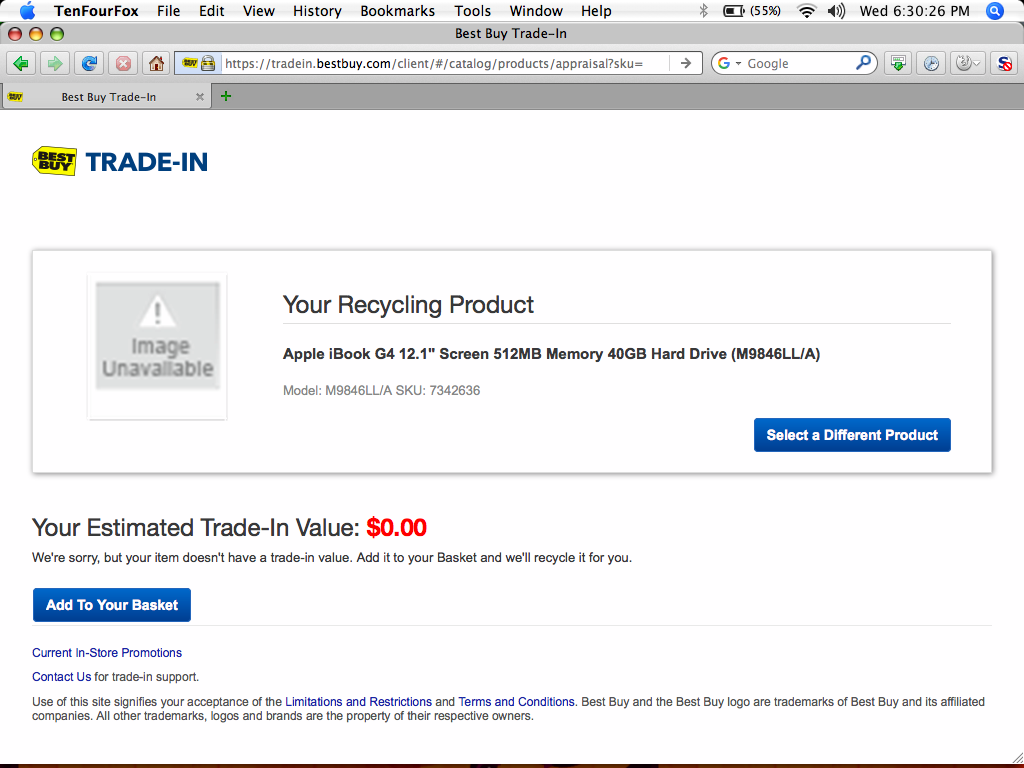Click the Bluetooth status icon
The width and height of the screenshot is (1024, 768).
coord(703,10)
